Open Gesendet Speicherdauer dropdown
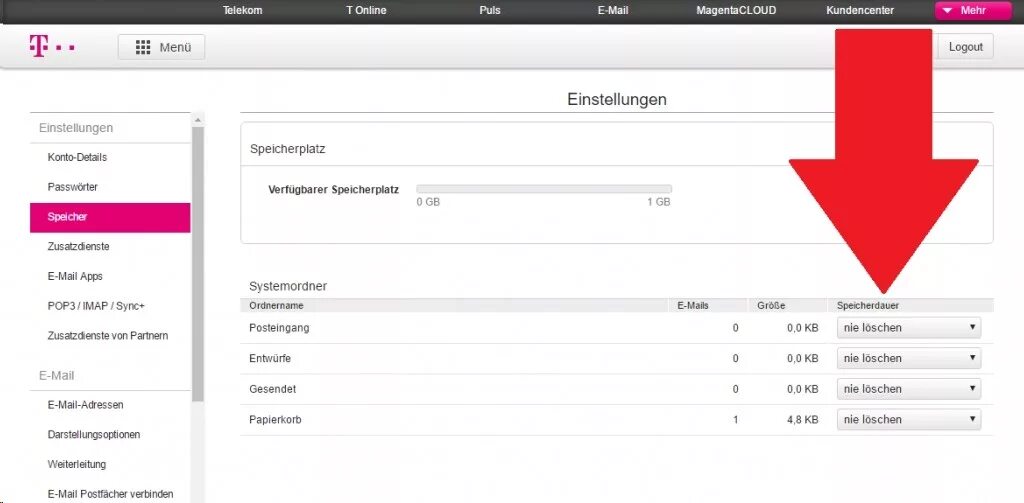Image resolution: width=1024 pixels, height=503 pixels. pos(908,389)
